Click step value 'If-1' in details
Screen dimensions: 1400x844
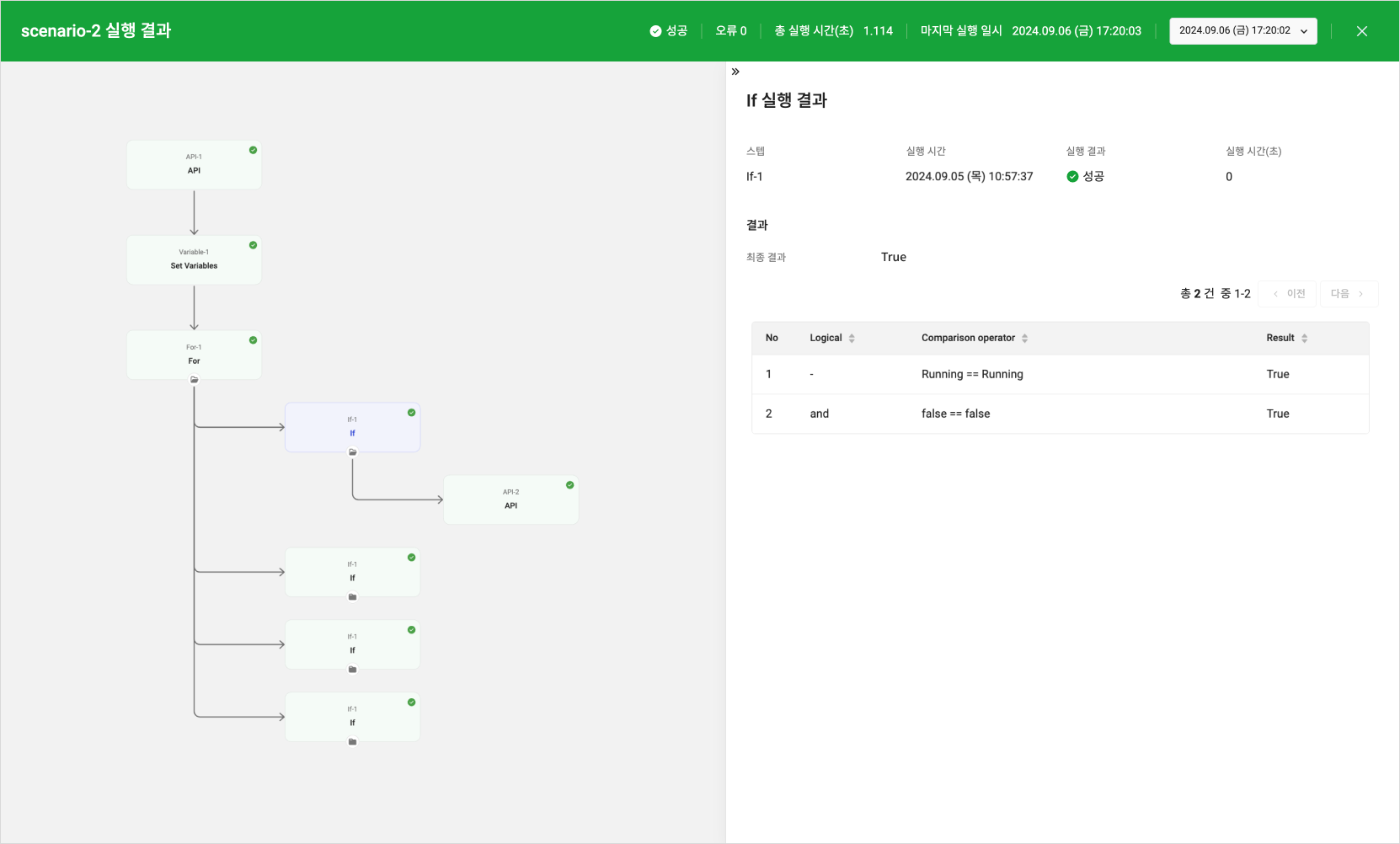click(755, 177)
